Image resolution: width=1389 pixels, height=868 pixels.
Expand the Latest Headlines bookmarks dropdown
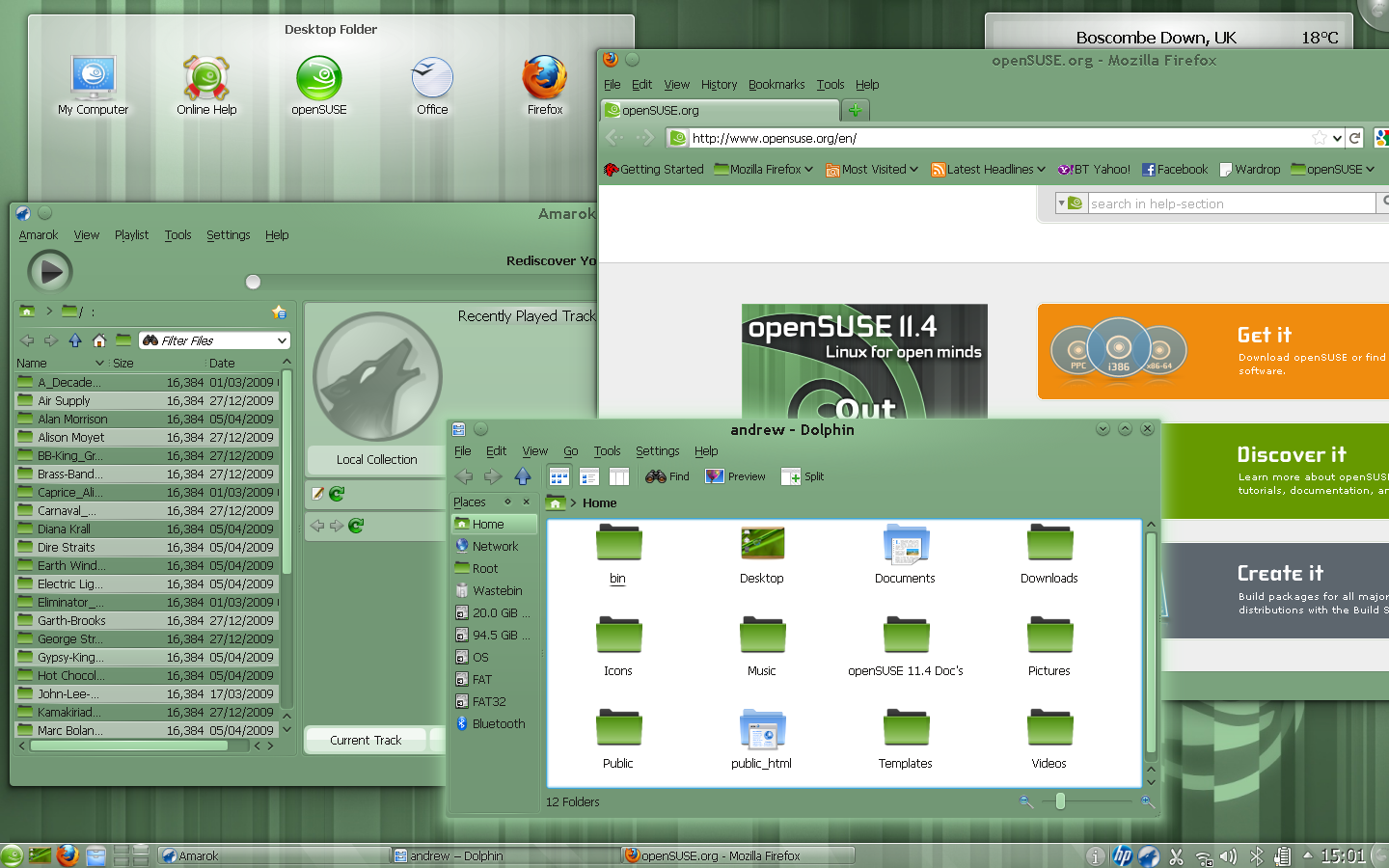[989, 170]
